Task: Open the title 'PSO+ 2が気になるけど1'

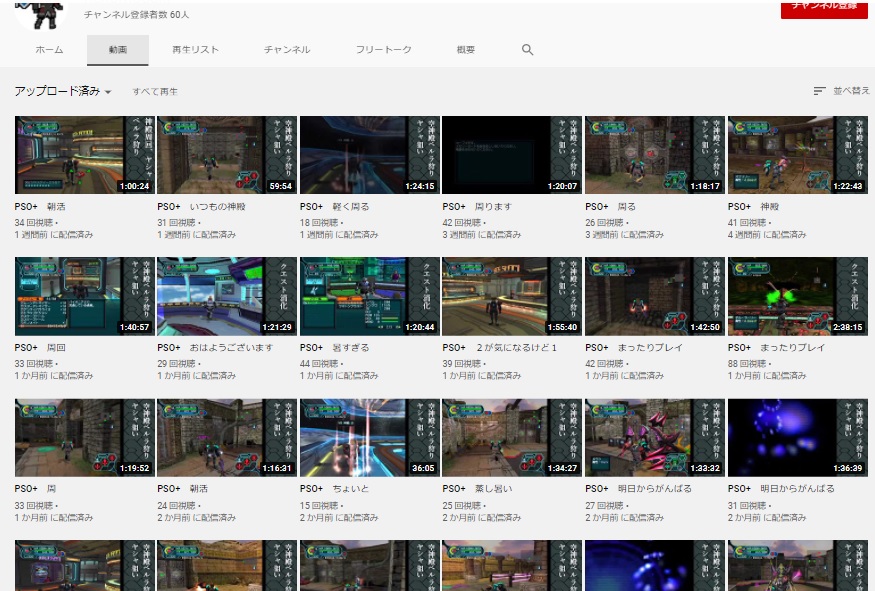Action: [499, 348]
